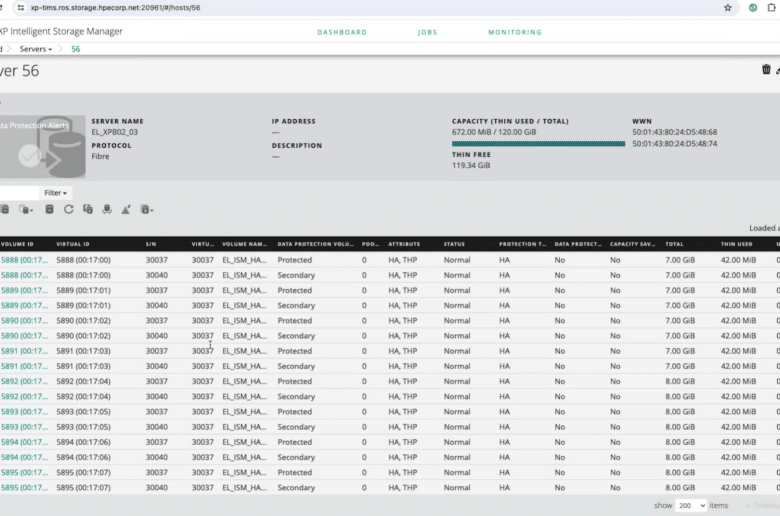Click the 56 breadcrumb link

click(76, 49)
